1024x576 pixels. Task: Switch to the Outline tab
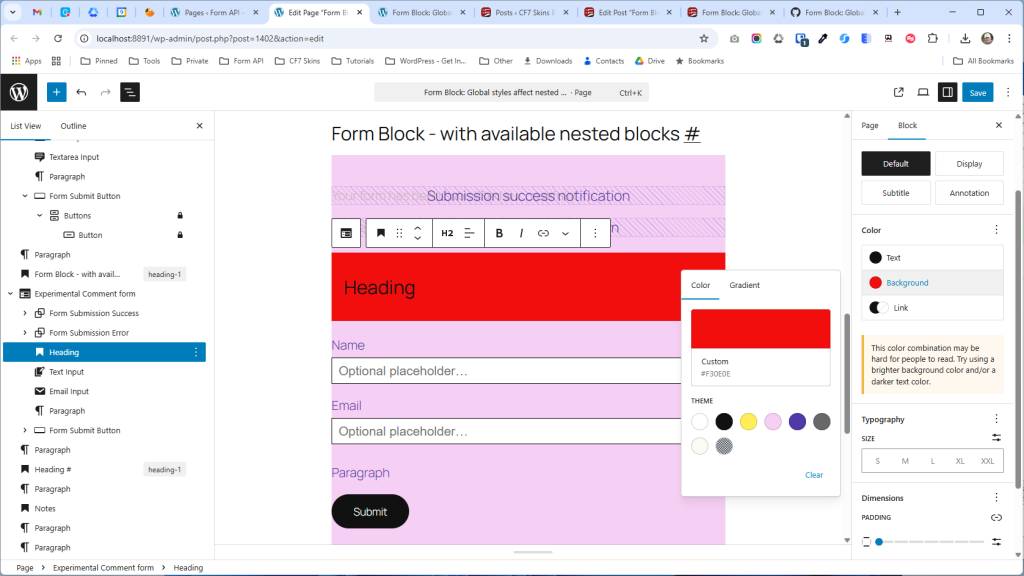(x=73, y=126)
